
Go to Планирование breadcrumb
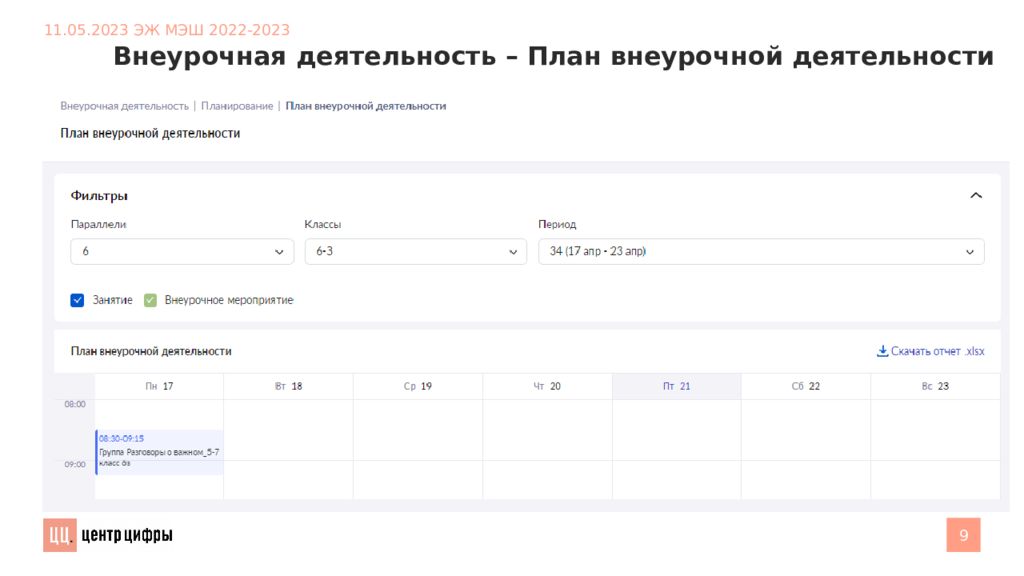pos(237,106)
